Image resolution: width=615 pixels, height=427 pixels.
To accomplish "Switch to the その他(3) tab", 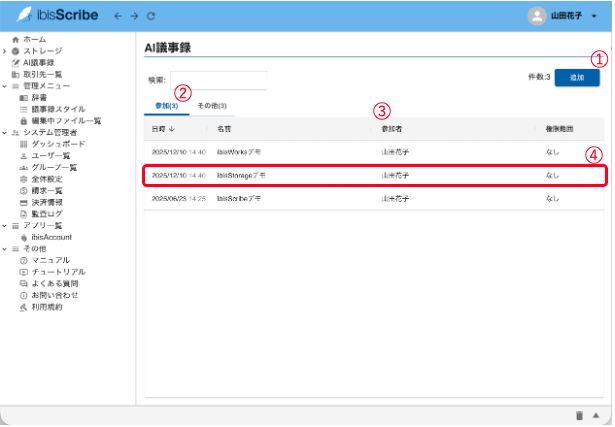I will pos(211,105).
